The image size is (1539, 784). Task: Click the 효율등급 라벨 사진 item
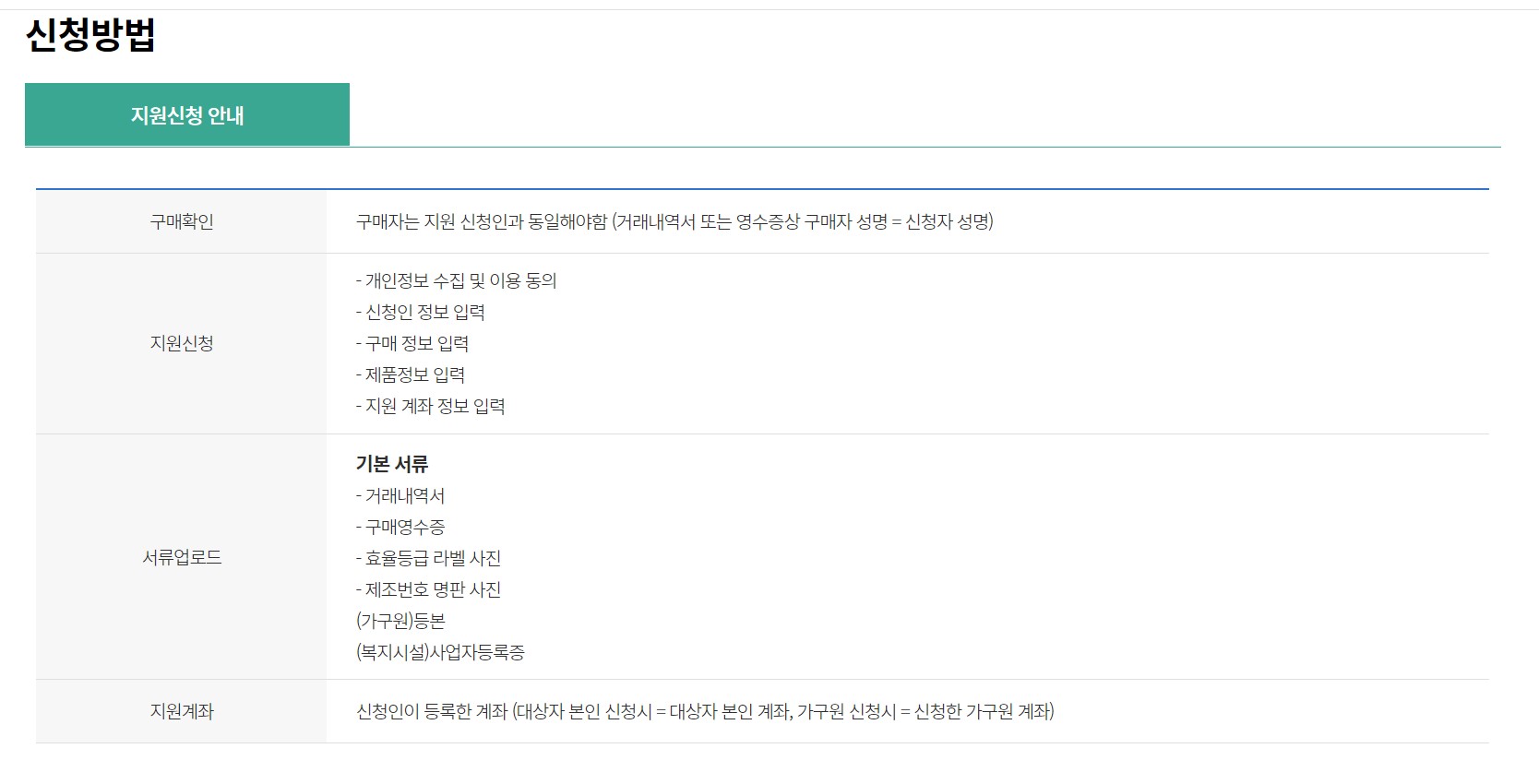tap(428, 558)
